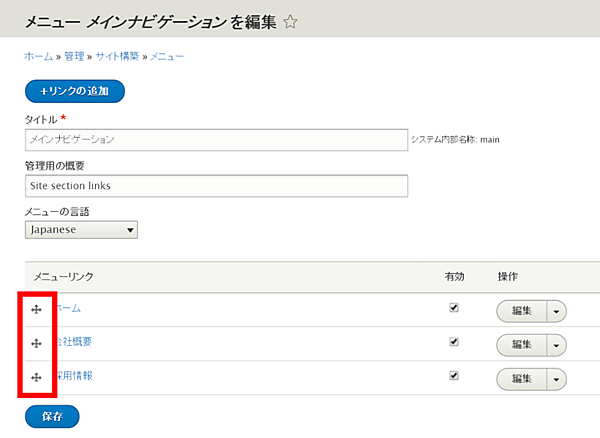Expand the operations arrow next to ホーム's 編集
This screenshot has height=438, width=600.
tap(556, 311)
